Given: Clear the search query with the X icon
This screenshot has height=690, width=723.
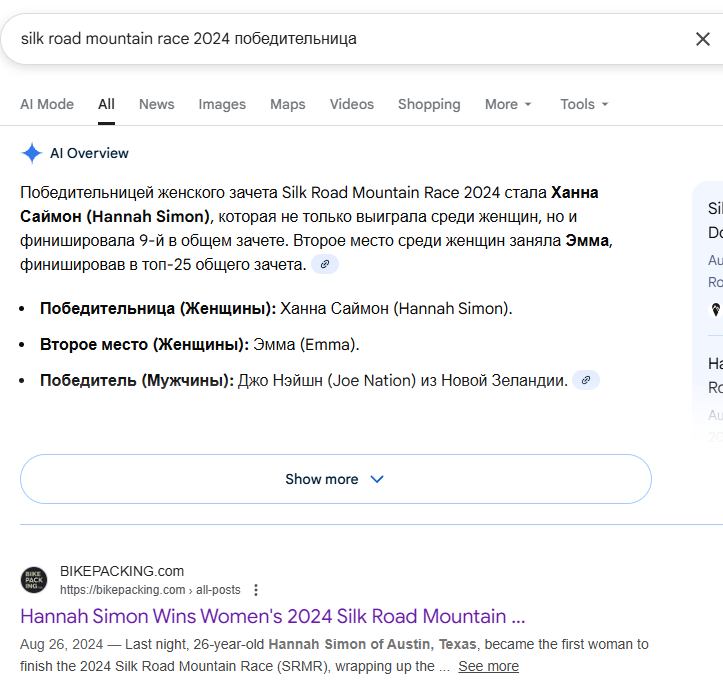Looking at the screenshot, I should point(702,39).
